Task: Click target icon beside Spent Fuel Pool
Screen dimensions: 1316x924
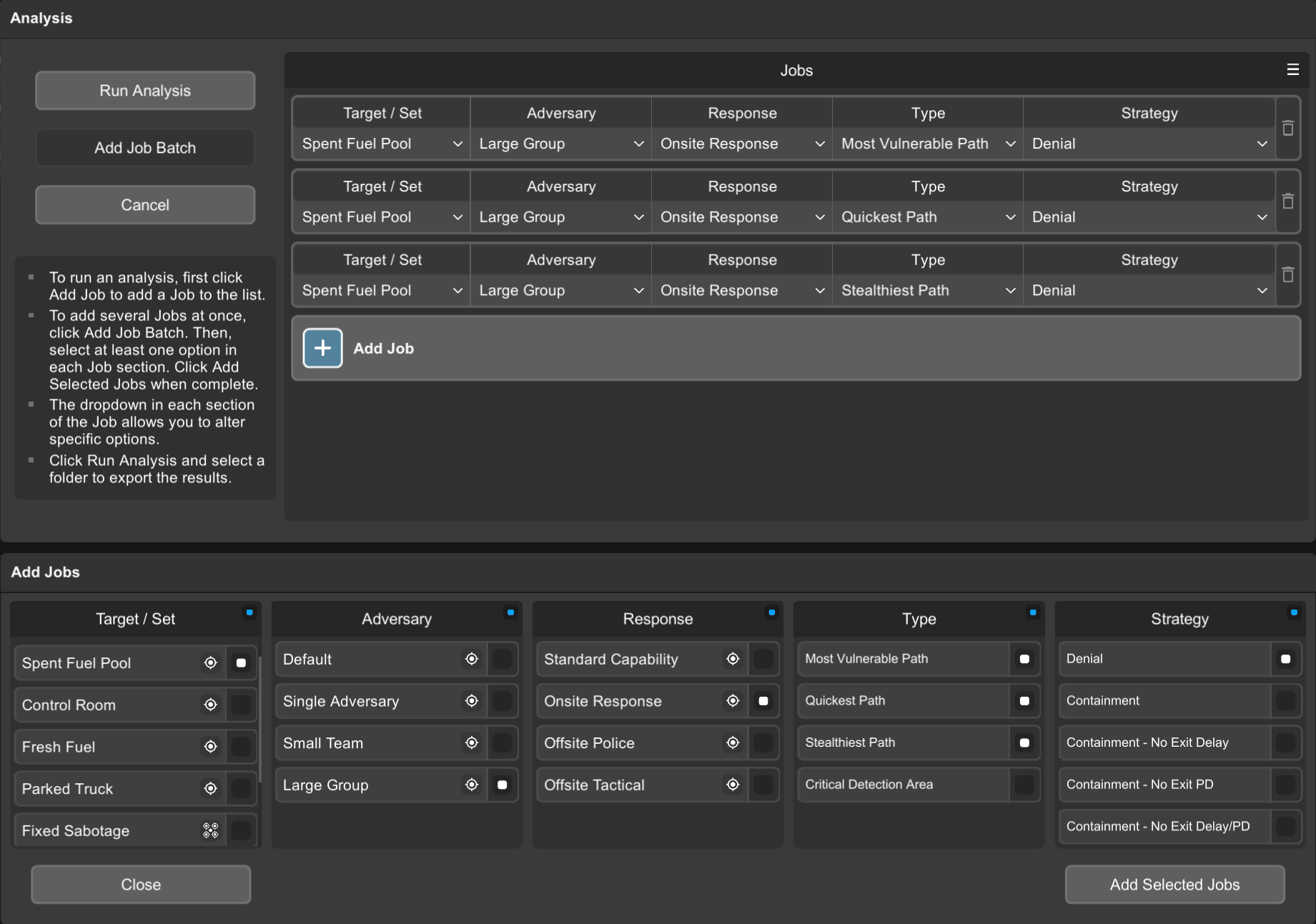Action: tap(210, 662)
